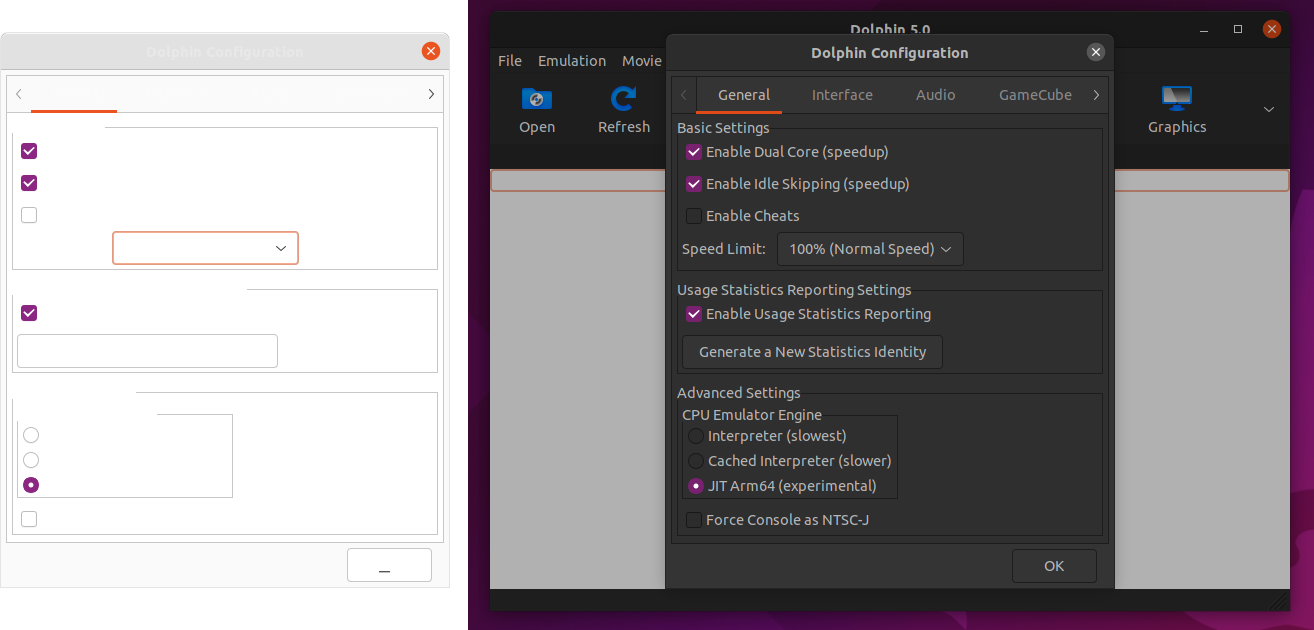Click the bottom-right button in the light window
The image size is (1314, 630).
(x=389, y=565)
